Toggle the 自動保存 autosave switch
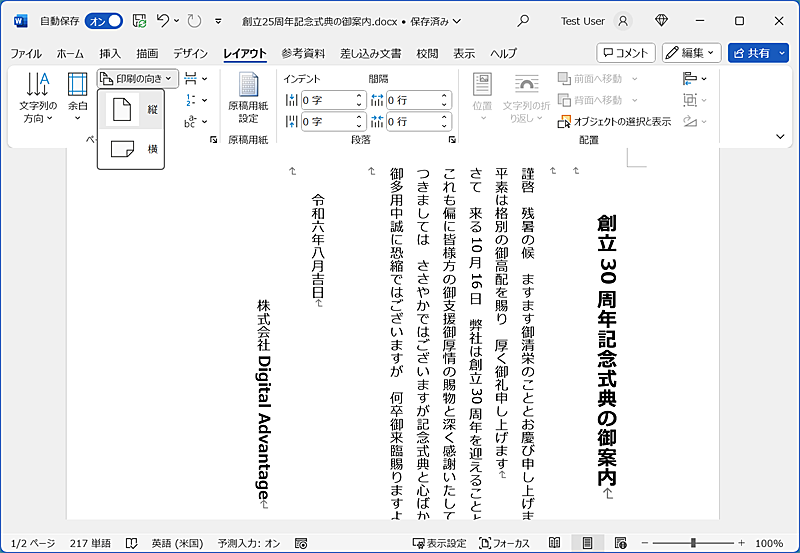Screen dimensions: 800x553 (103, 20)
